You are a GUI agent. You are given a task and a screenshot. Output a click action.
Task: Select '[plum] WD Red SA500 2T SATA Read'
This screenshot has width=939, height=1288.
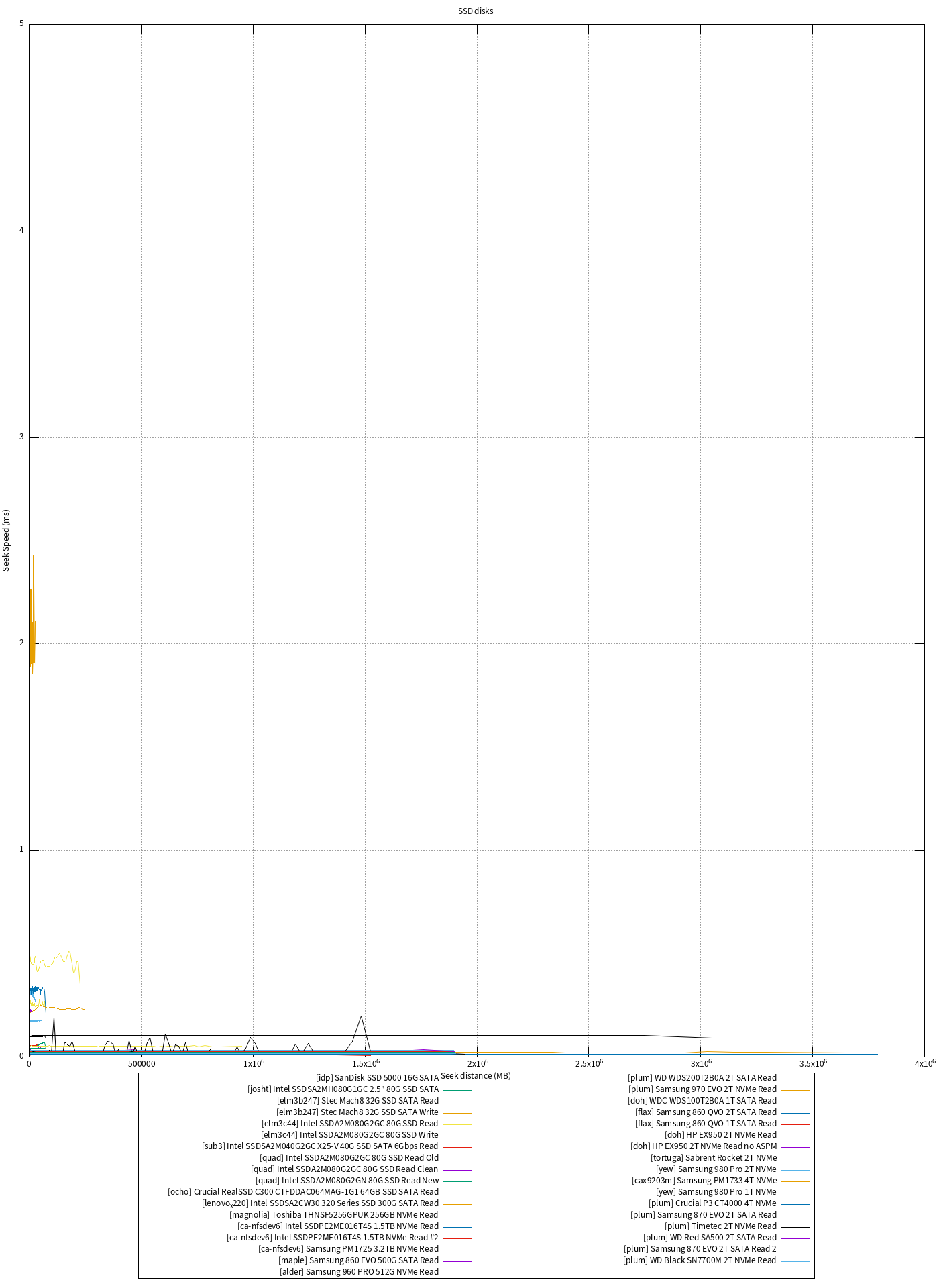point(710,1238)
